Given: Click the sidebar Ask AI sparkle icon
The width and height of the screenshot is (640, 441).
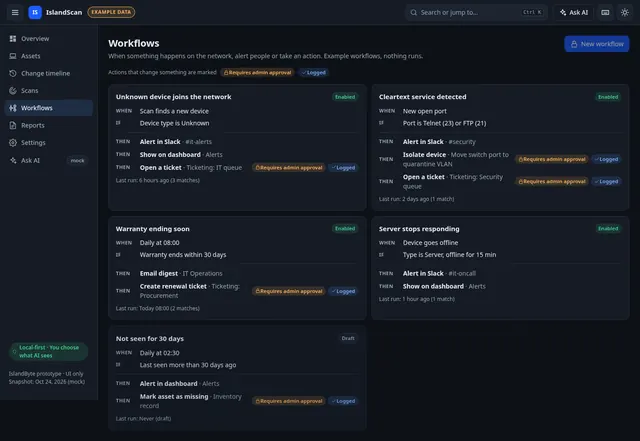Looking at the screenshot, I should coord(13,160).
